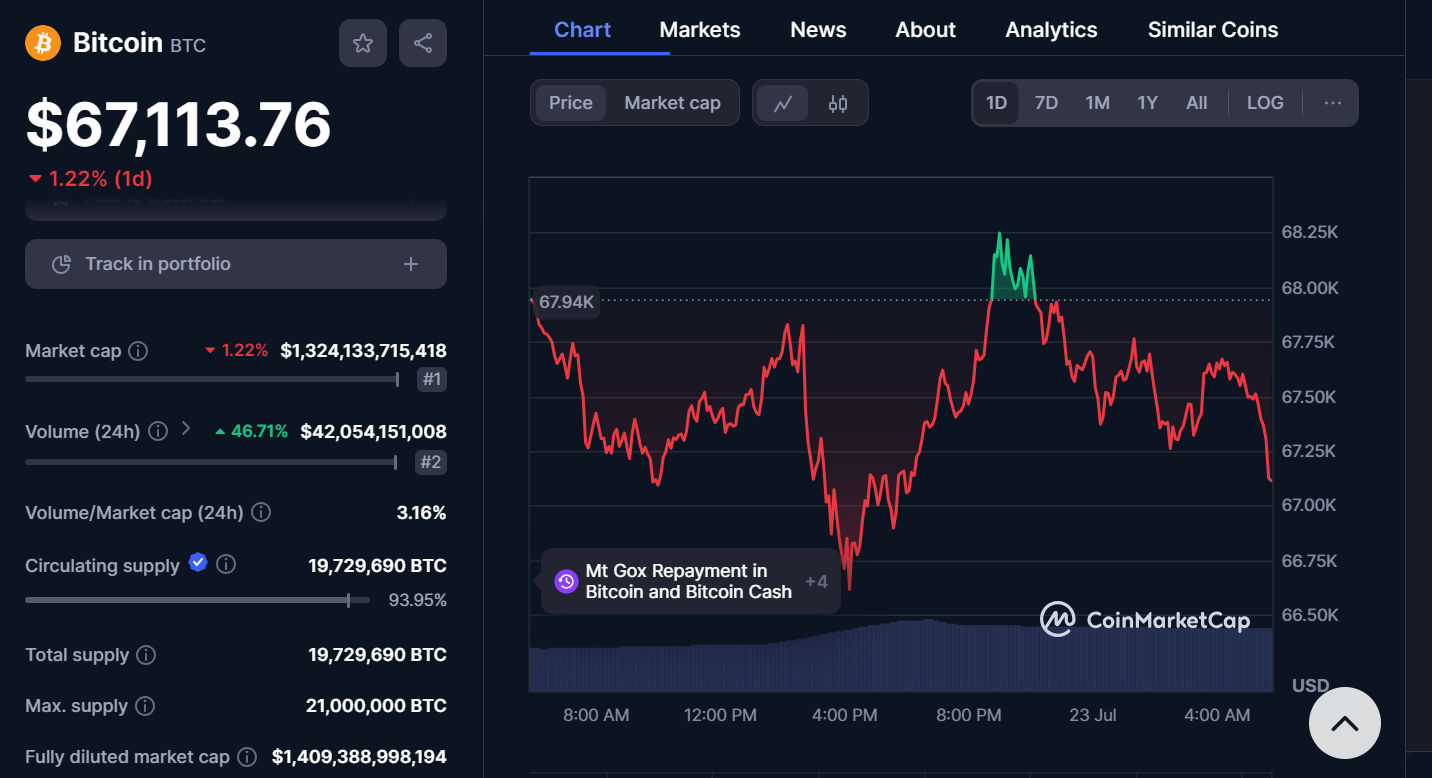This screenshot has width=1432, height=778.
Task: Click the 68.25K axis label
Action: click(1309, 232)
